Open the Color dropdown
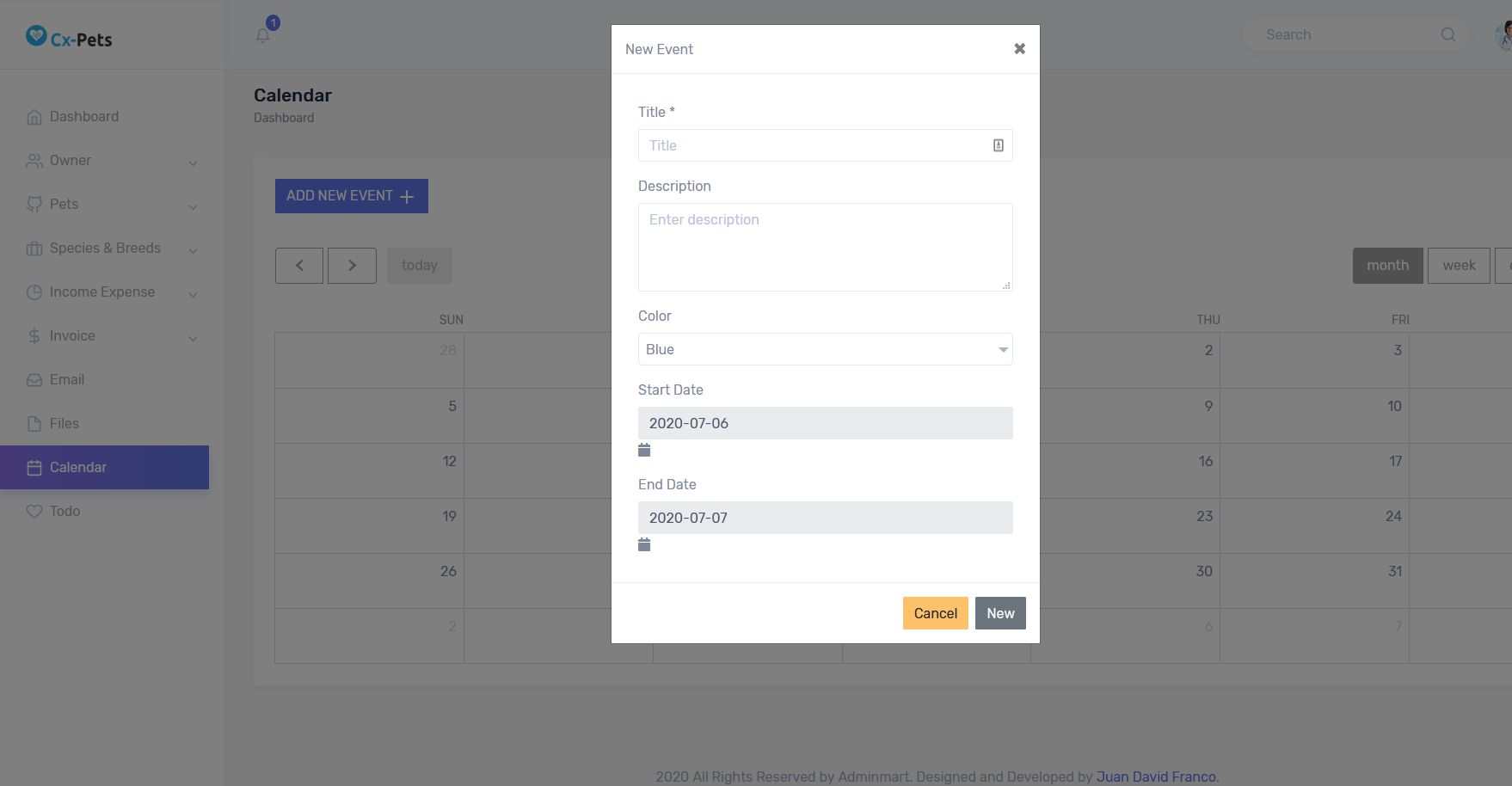Image resolution: width=1512 pixels, height=786 pixels. tap(825, 349)
